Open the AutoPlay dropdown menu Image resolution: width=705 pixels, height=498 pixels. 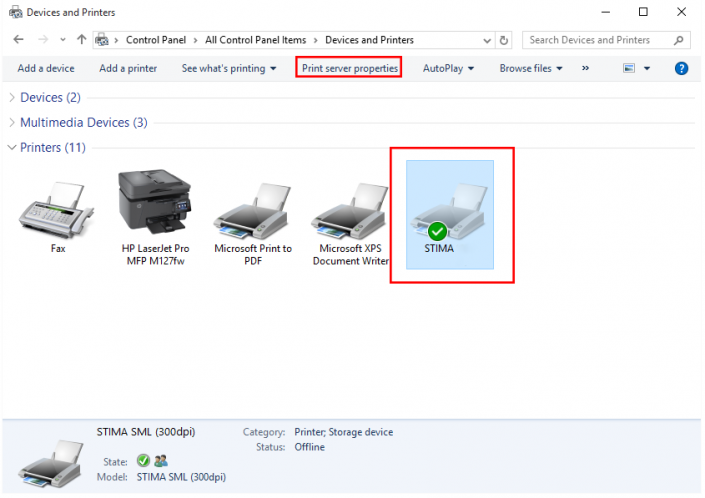click(447, 69)
